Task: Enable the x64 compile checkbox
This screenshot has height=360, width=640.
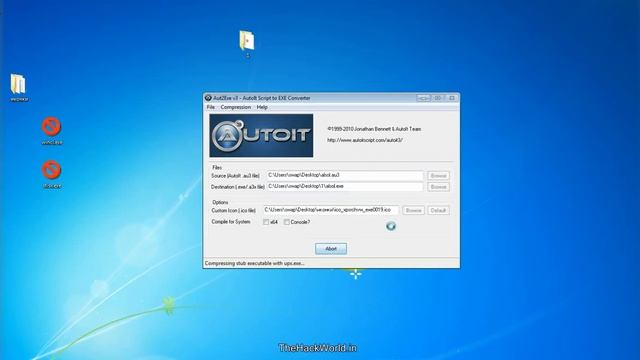Action: (266, 222)
